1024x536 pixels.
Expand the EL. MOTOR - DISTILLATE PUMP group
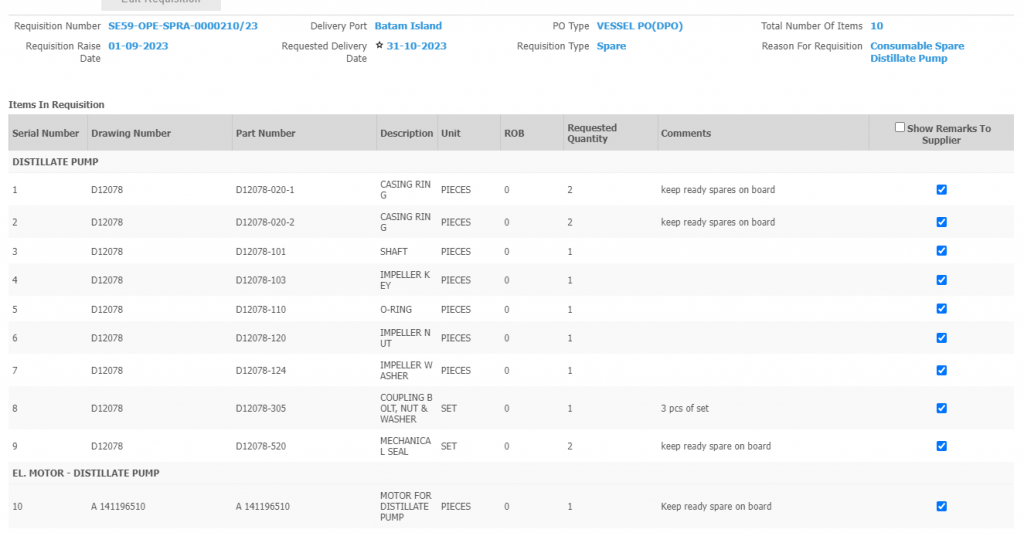tap(85, 473)
